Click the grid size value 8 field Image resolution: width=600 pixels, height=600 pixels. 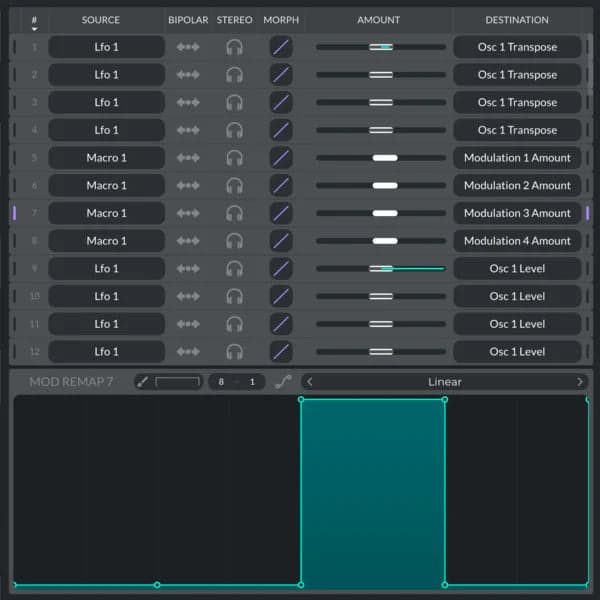(221, 382)
